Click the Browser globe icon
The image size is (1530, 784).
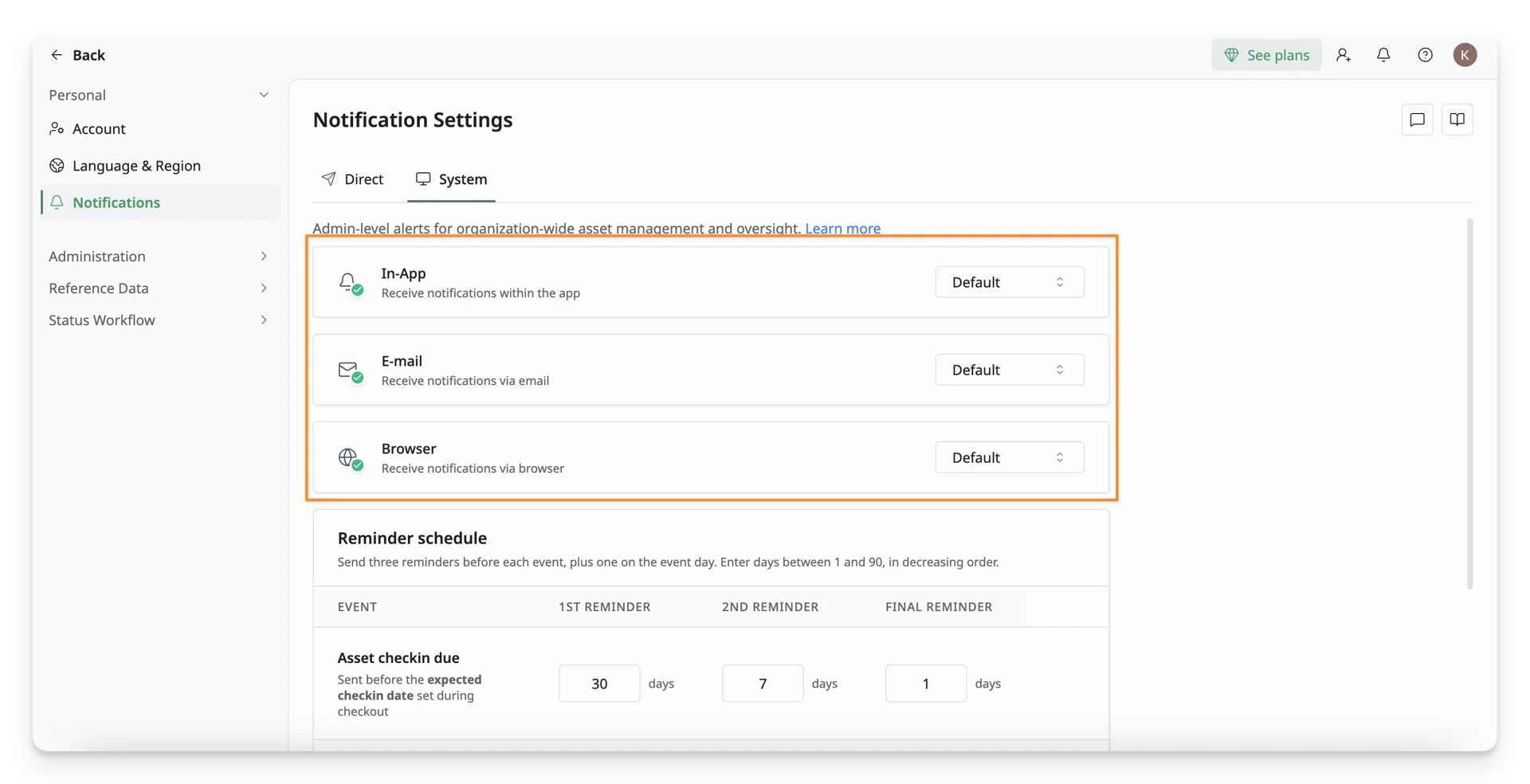[x=350, y=458]
